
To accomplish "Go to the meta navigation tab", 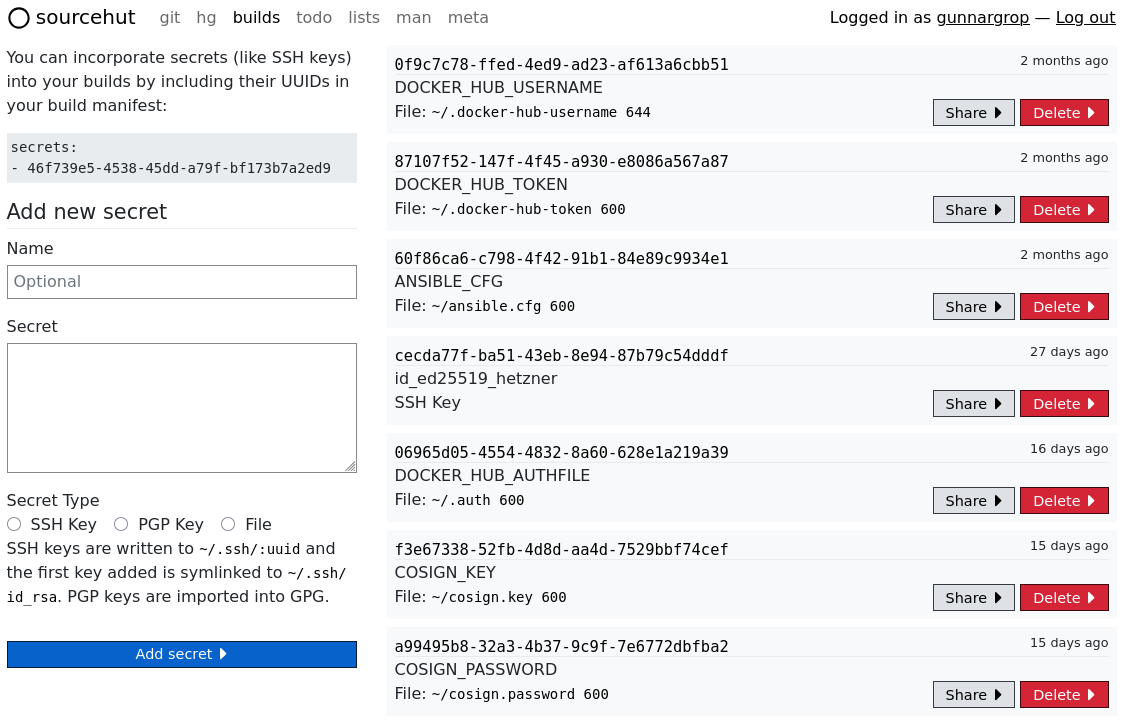I will tap(468, 17).
